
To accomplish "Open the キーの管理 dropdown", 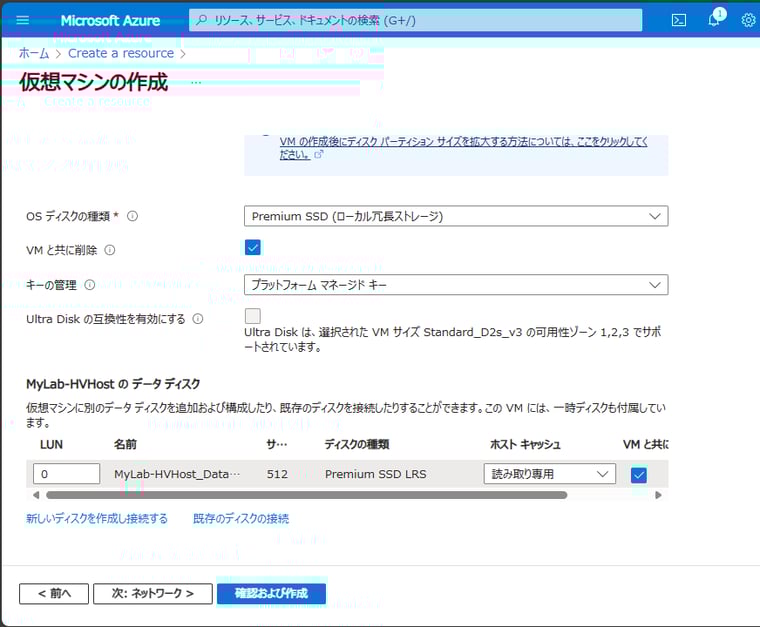I will click(x=456, y=285).
